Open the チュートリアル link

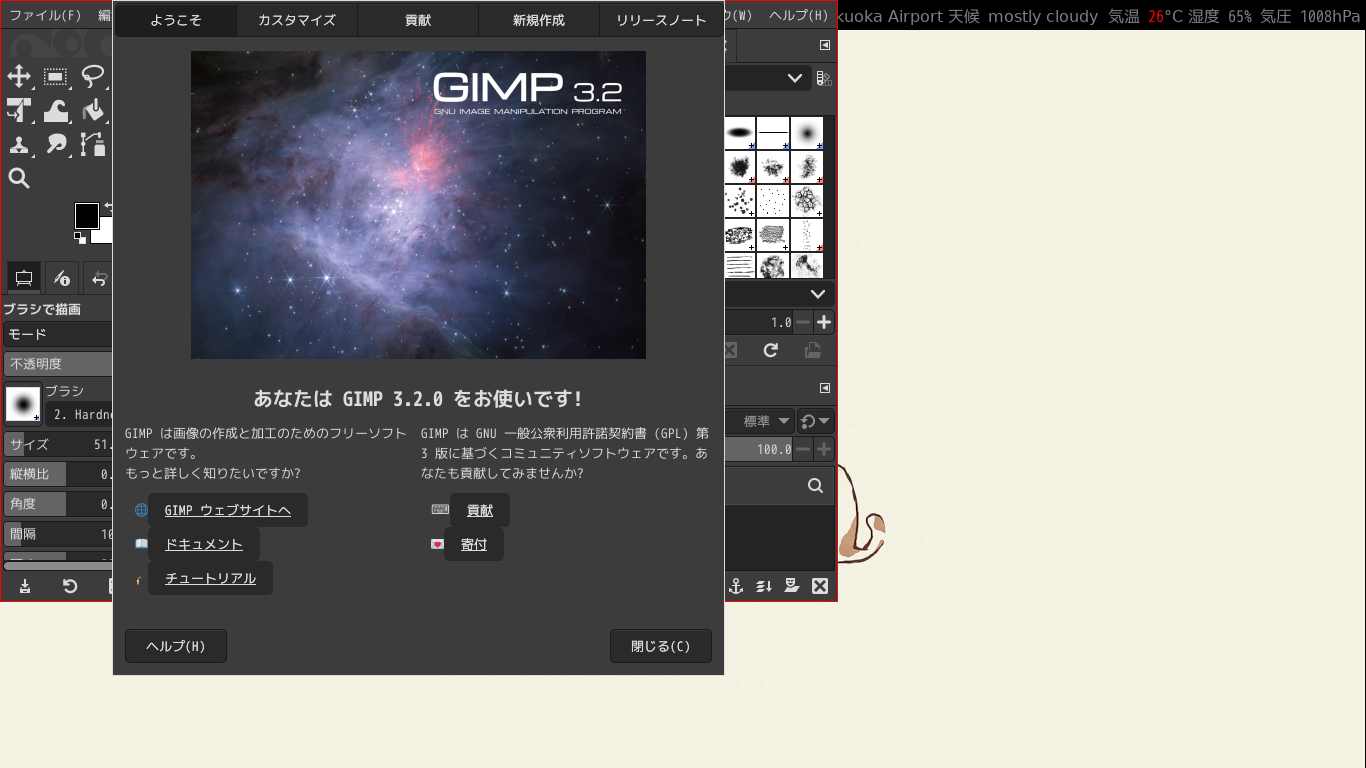tap(210, 578)
